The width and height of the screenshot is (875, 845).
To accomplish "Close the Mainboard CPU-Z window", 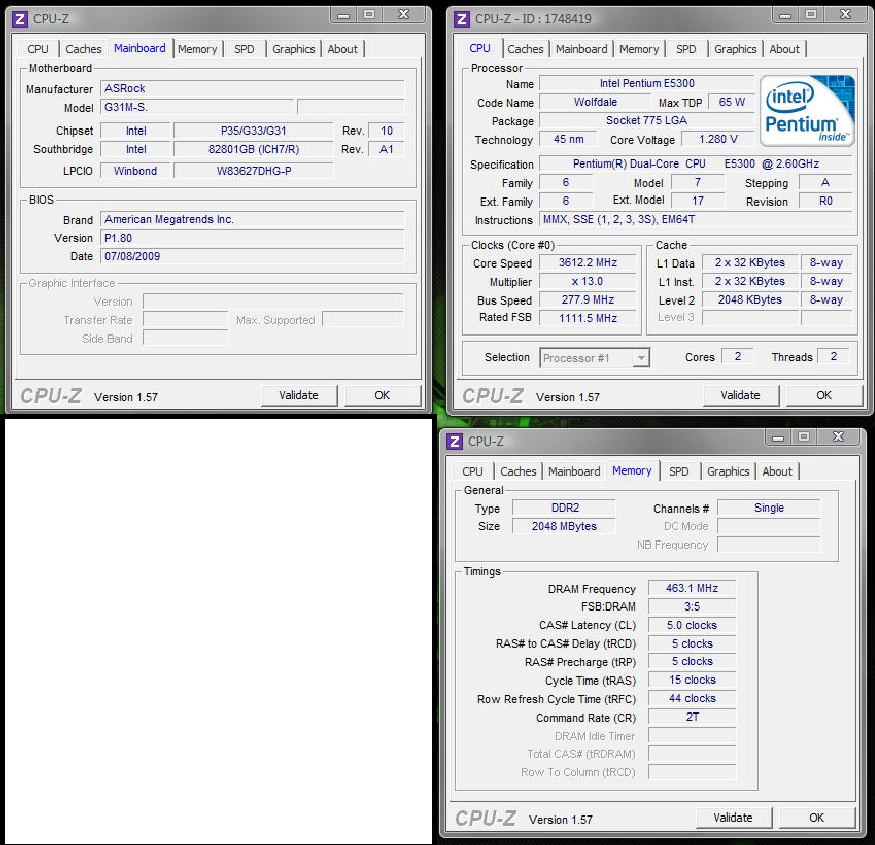I will (x=404, y=15).
